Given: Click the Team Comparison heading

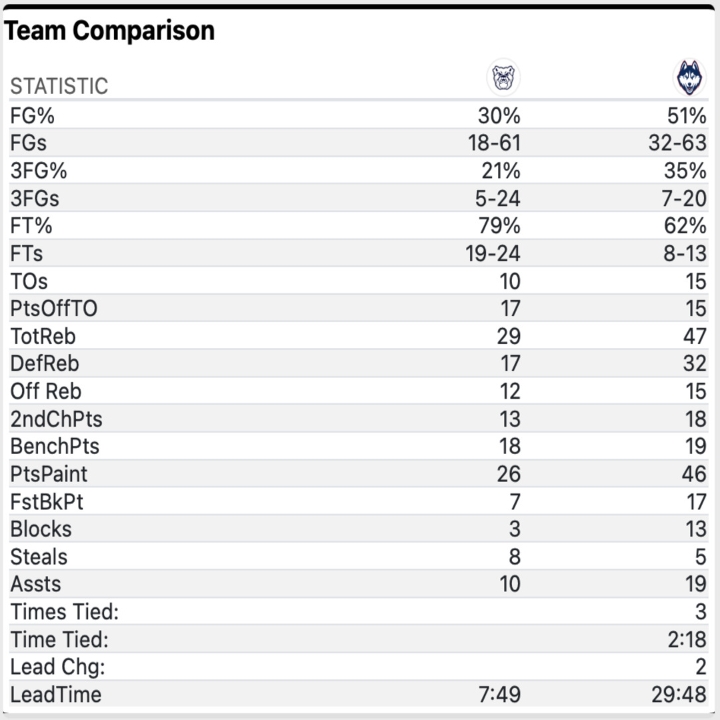Looking at the screenshot, I should point(109,31).
